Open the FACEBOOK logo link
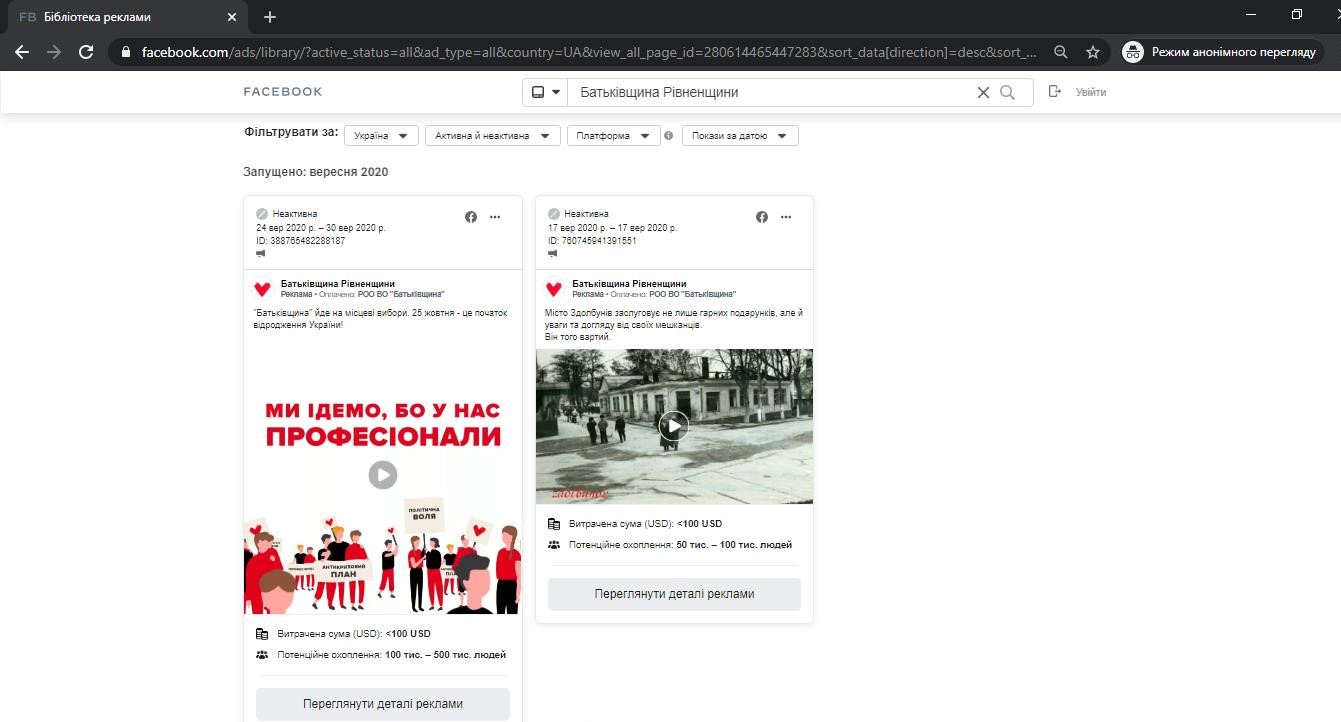Screen dimensions: 1341x722 (283, 92)
